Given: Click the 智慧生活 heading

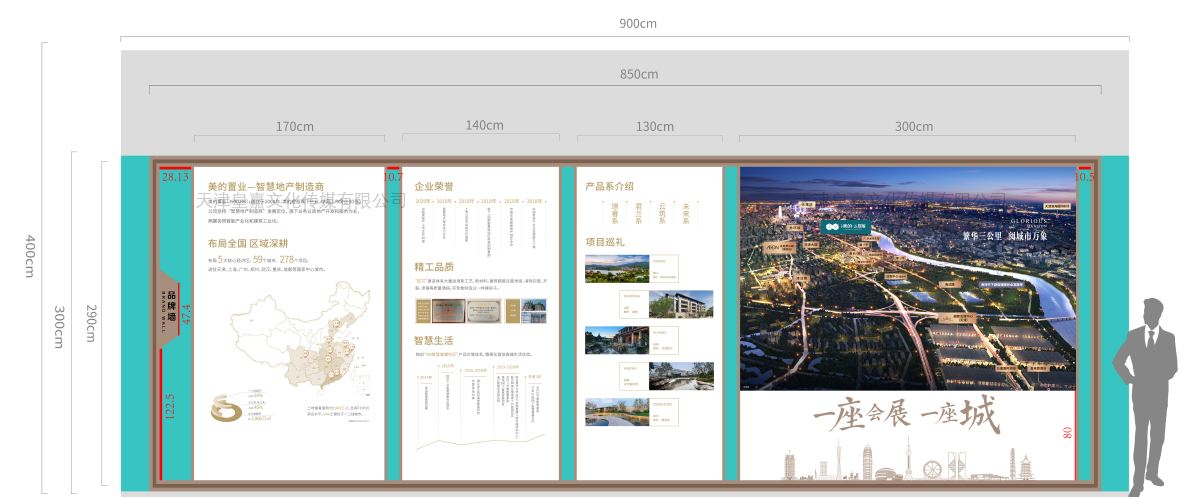Looking at the screenshot, I should click(x=434, y=340).
